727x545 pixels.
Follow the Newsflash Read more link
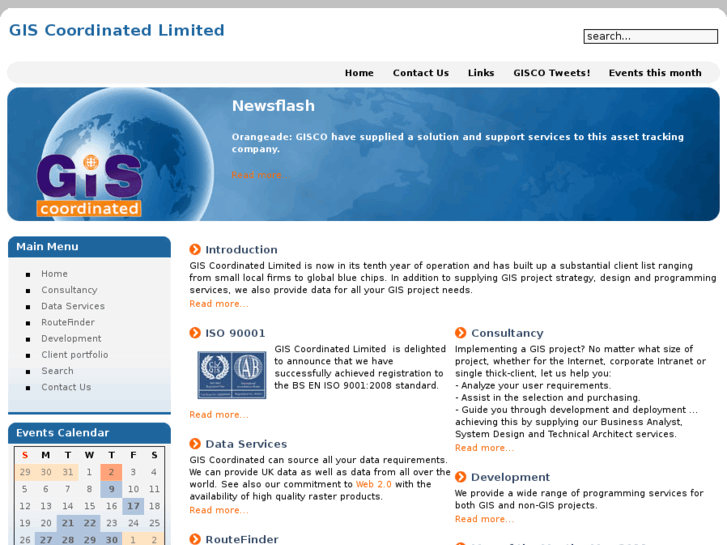click(x=261, y=175)
